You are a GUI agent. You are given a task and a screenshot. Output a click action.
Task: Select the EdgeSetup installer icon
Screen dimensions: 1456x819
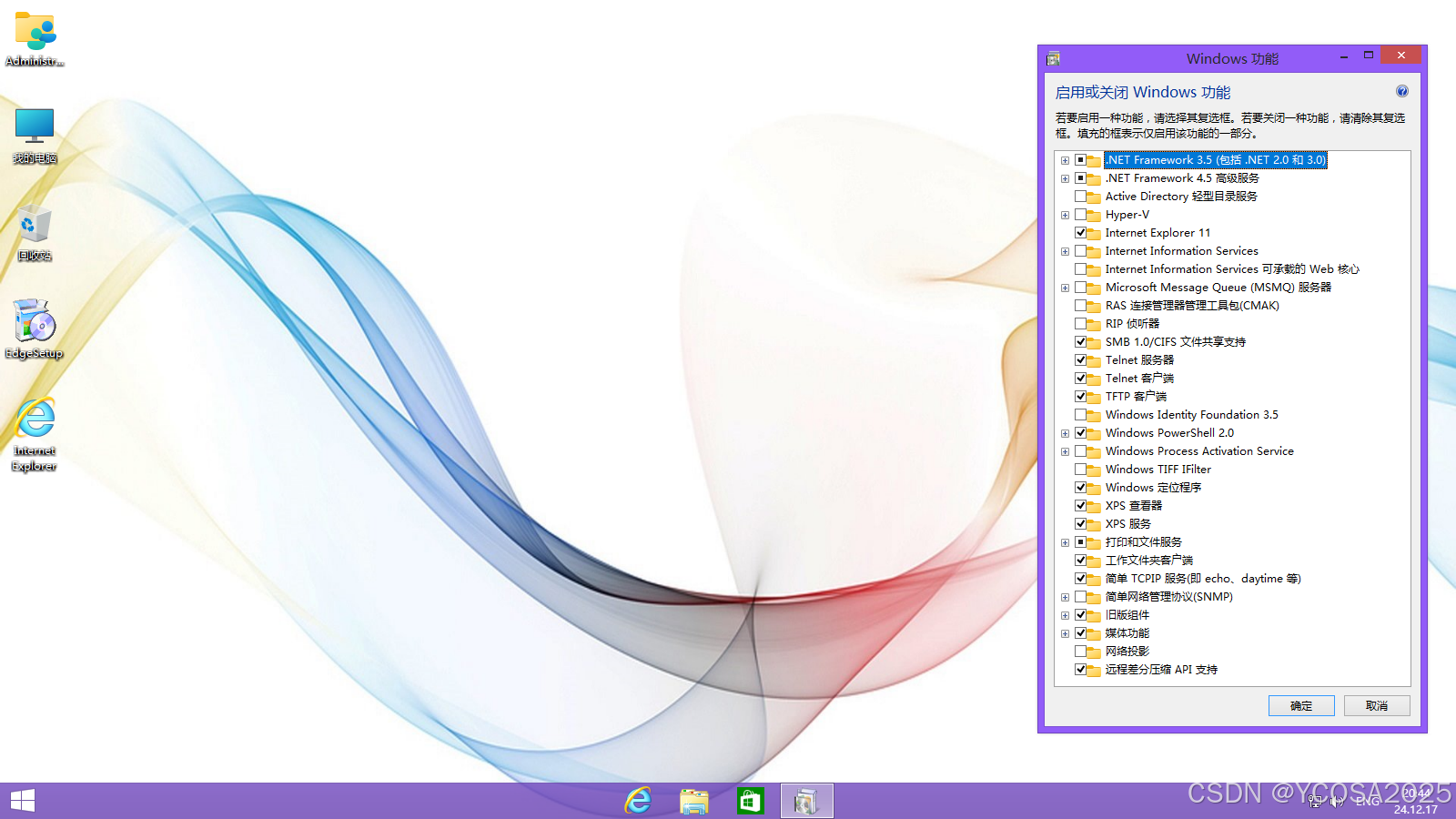35,329
